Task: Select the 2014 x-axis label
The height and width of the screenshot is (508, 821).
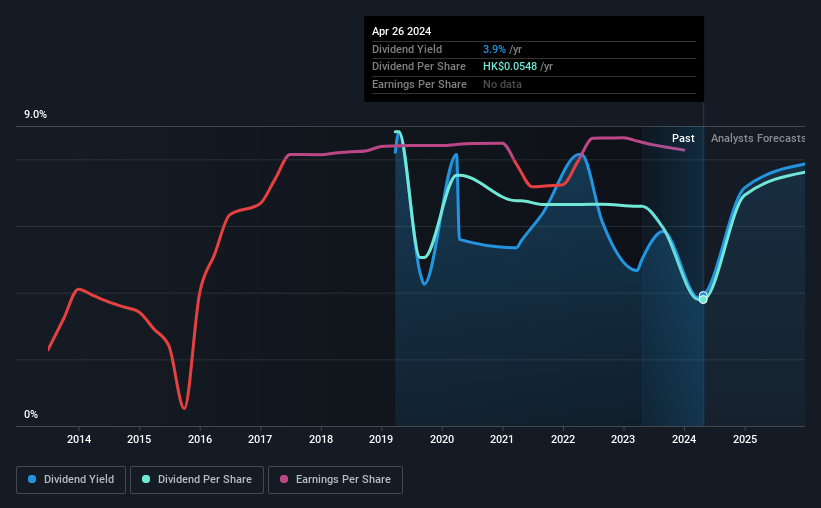Action: pyautogui.click(x=79, y=439)
